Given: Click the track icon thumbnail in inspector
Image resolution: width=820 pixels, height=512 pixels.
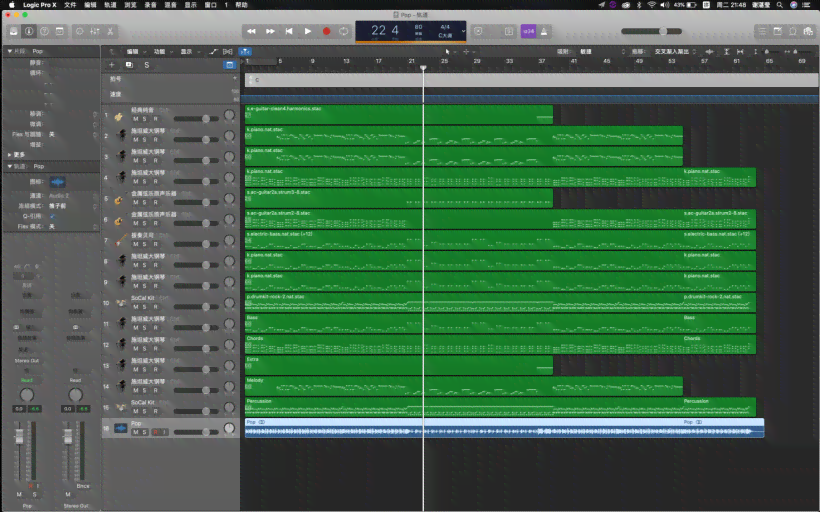Looking at the screenshot, I should (58, 182).
